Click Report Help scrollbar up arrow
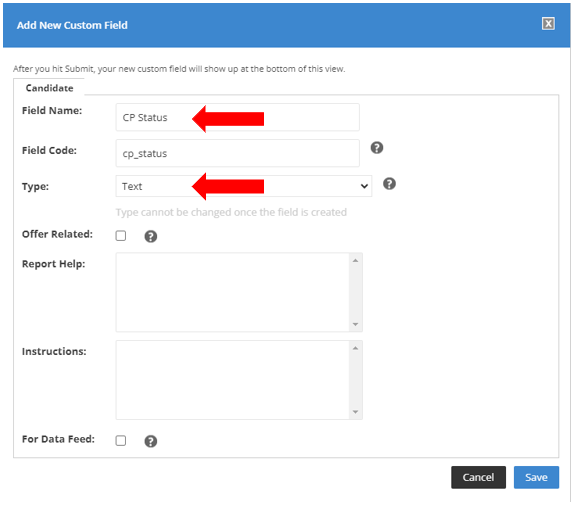 355,260
